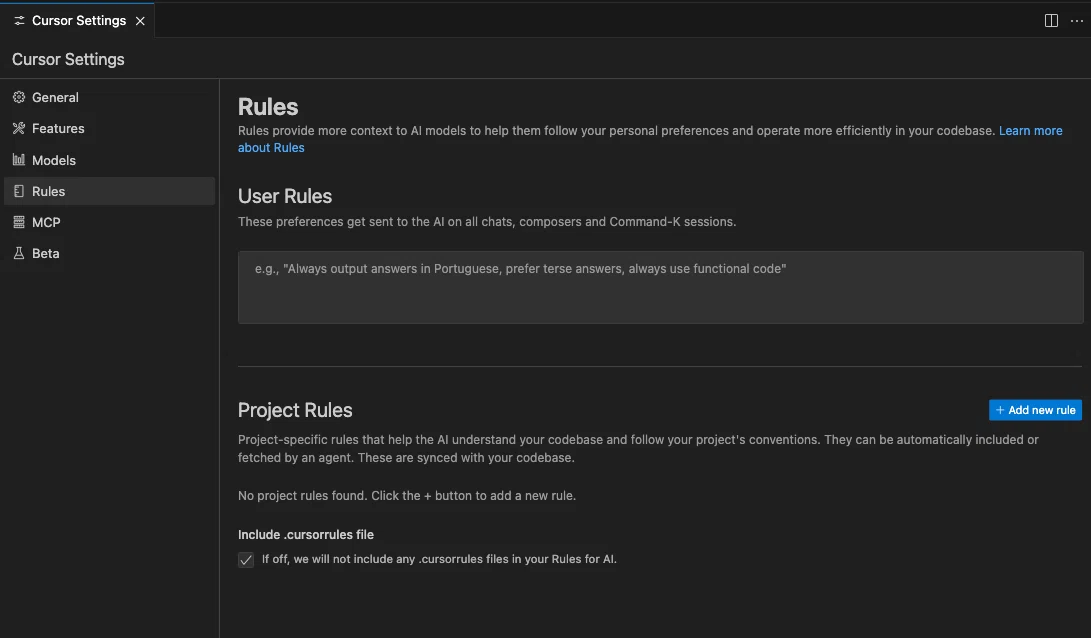The height and width of the screenshot is (638, 1091).
Task: Select the Rules settings section
Action: tap(109, 191)
